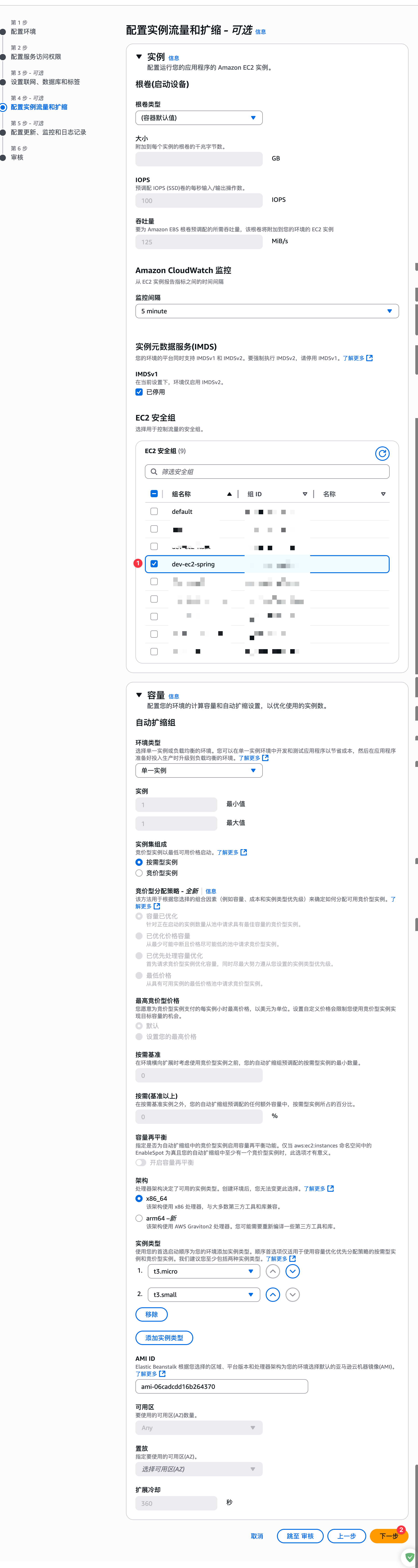The image size is (418, 1568).
Task: Click 下一步 button
Action: (389, 1536)
